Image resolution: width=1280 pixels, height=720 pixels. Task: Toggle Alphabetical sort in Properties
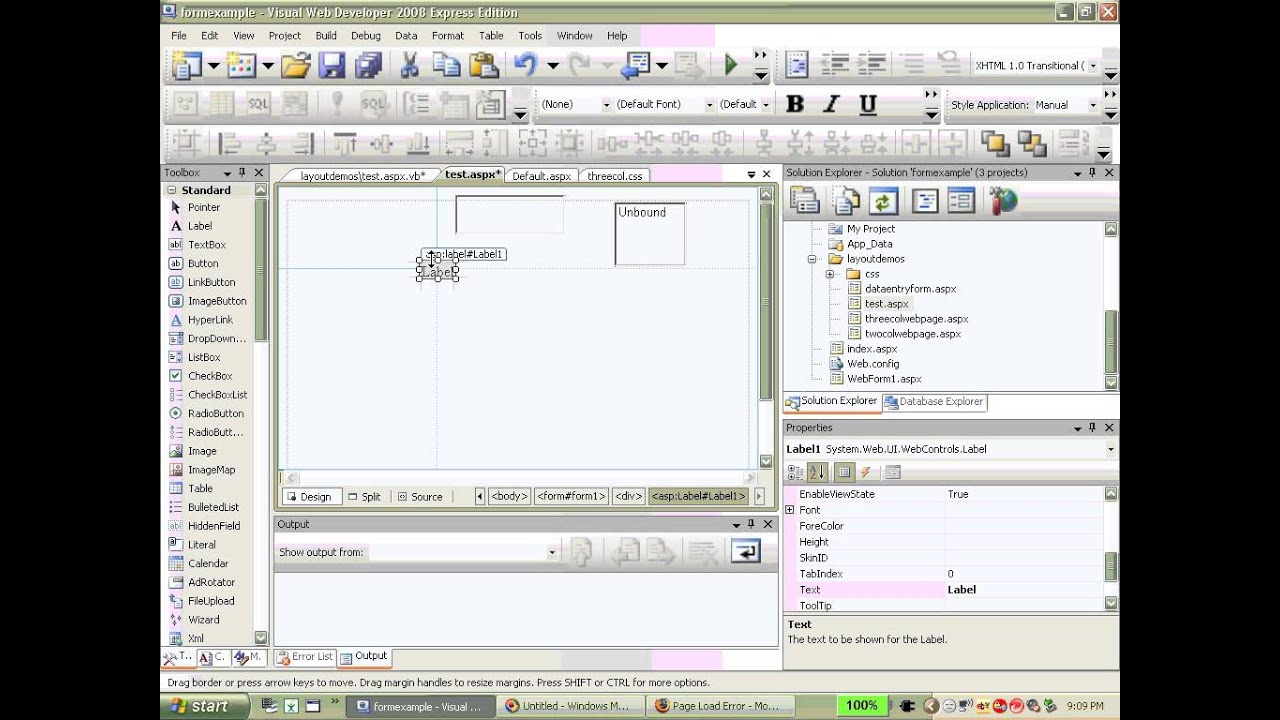(x=816, y=472)
